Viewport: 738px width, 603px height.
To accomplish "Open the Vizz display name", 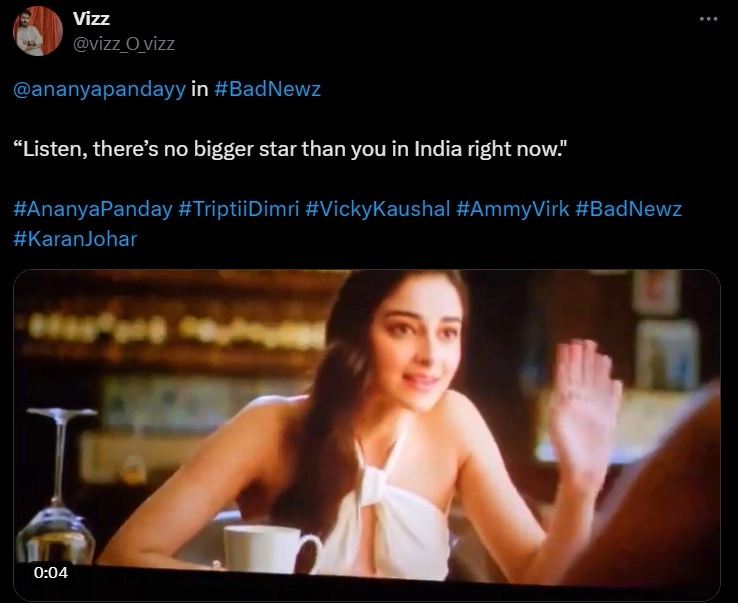I will point(91,18).
